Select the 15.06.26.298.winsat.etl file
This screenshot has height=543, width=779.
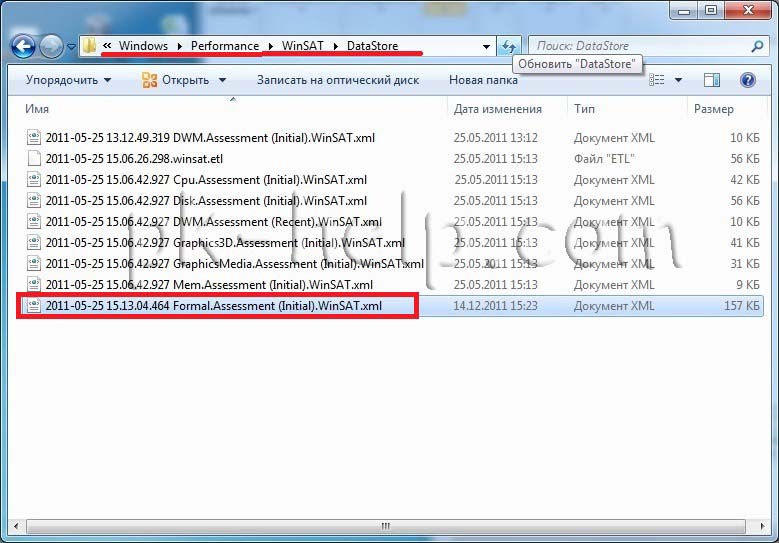[134, 159]
